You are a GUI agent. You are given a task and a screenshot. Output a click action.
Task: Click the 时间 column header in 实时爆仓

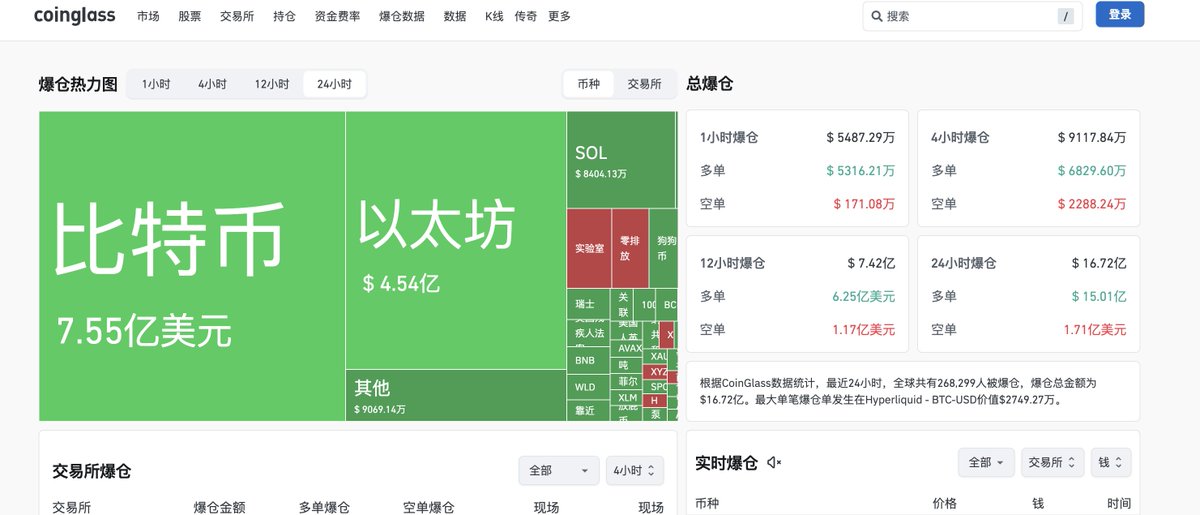click(1119, 503)
